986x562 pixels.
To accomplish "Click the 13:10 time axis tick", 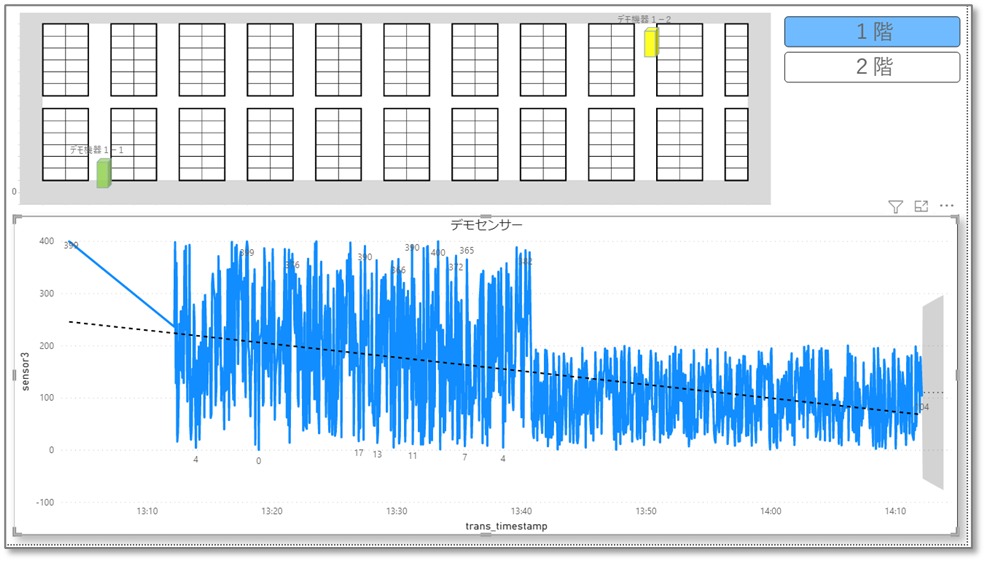I will [x=147, y=511].
